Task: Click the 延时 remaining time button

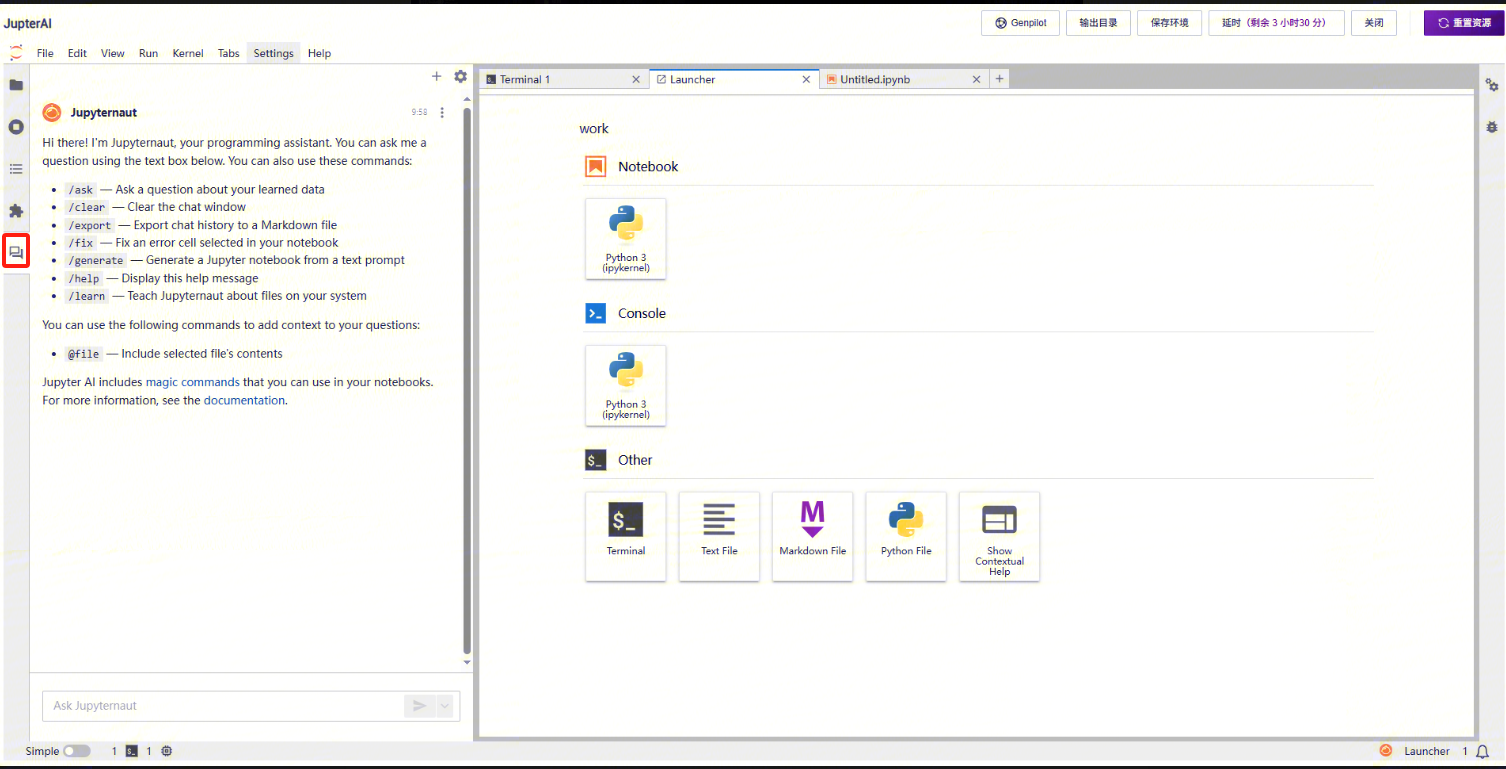Action: click(1276, 23)
